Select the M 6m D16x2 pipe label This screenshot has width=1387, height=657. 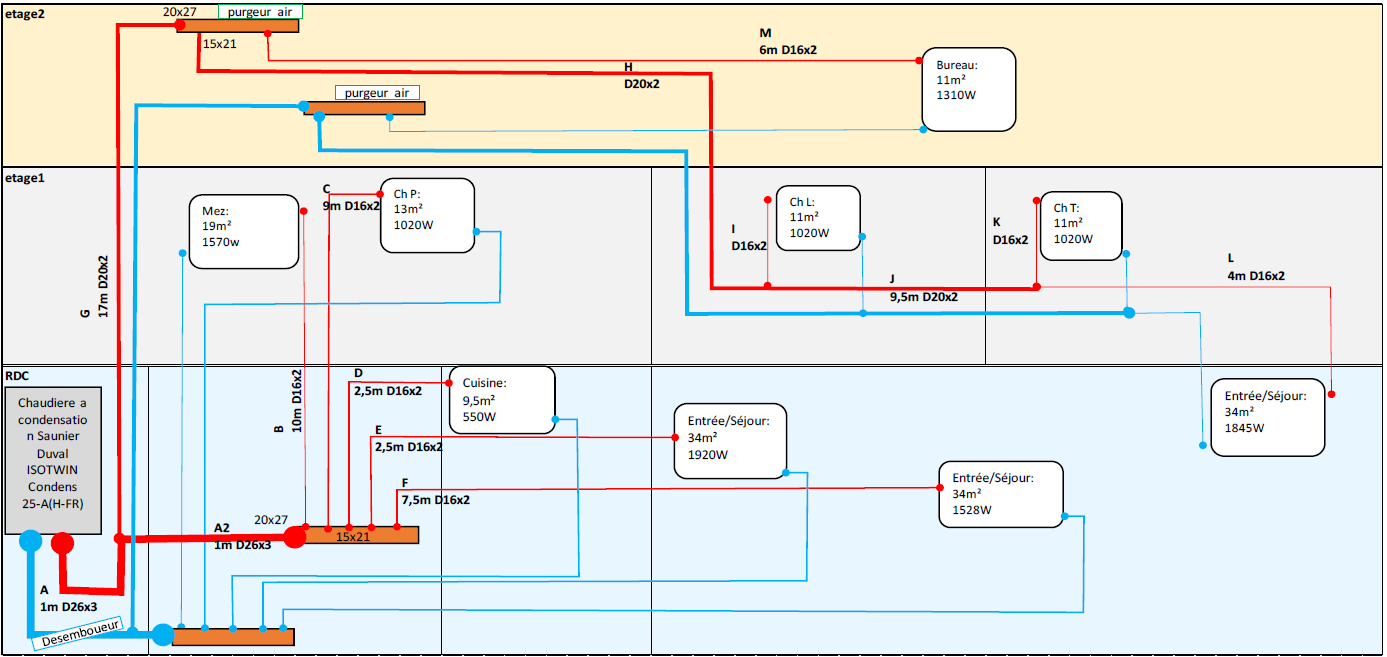(x=788, y=41)
